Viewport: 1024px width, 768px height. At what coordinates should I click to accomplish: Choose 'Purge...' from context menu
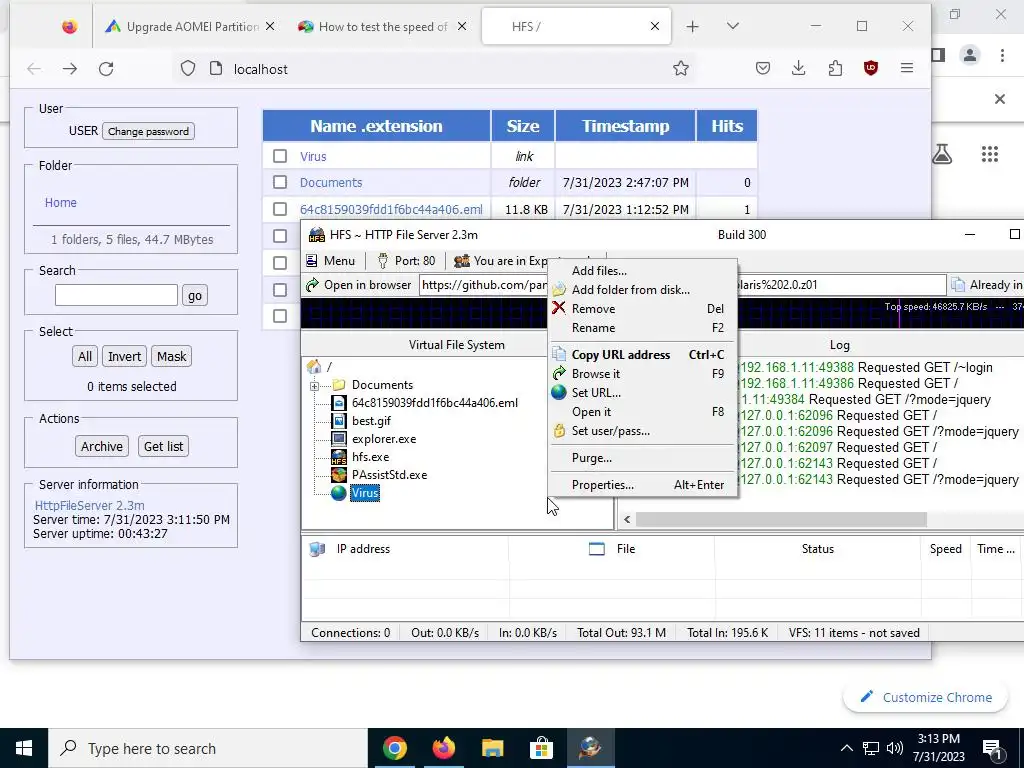pyautogui.click(x=643, y=458)
